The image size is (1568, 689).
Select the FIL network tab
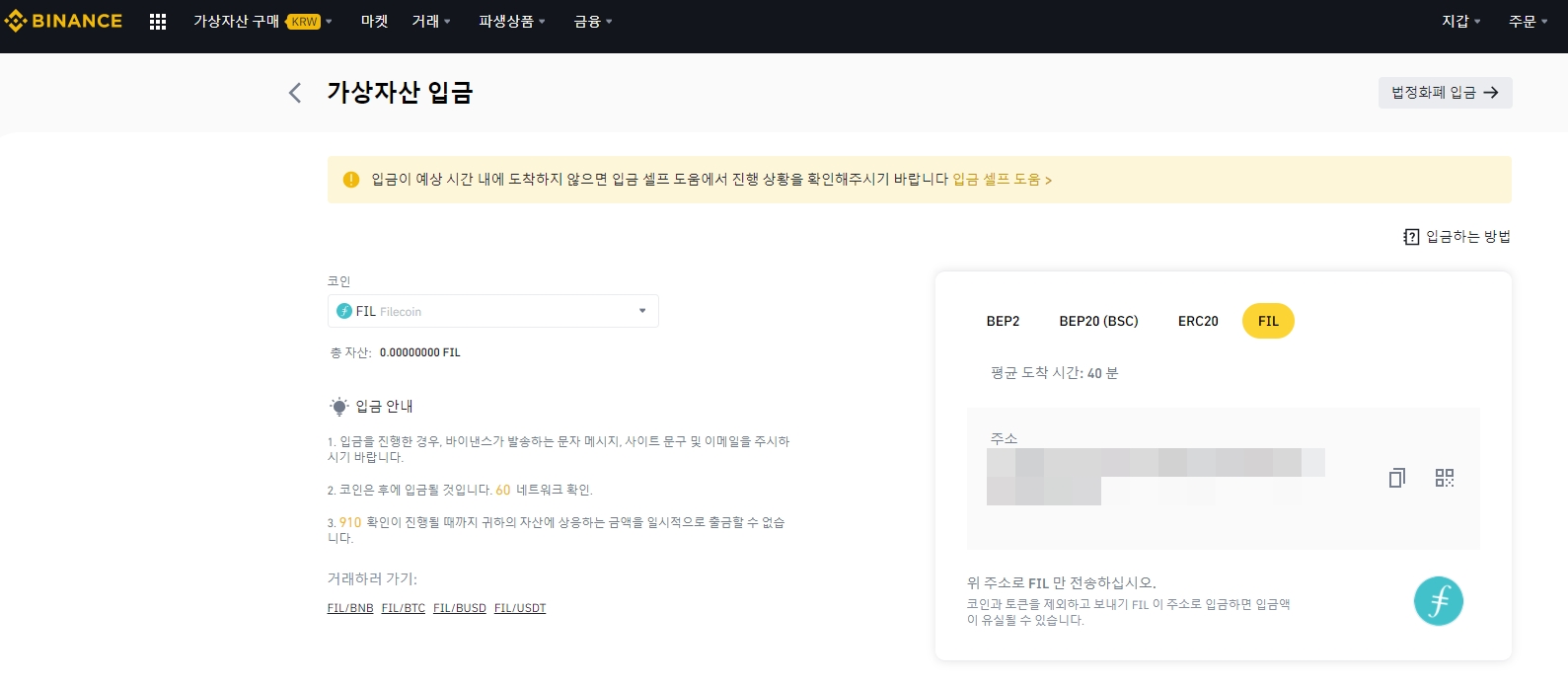tap(1268, 321)
